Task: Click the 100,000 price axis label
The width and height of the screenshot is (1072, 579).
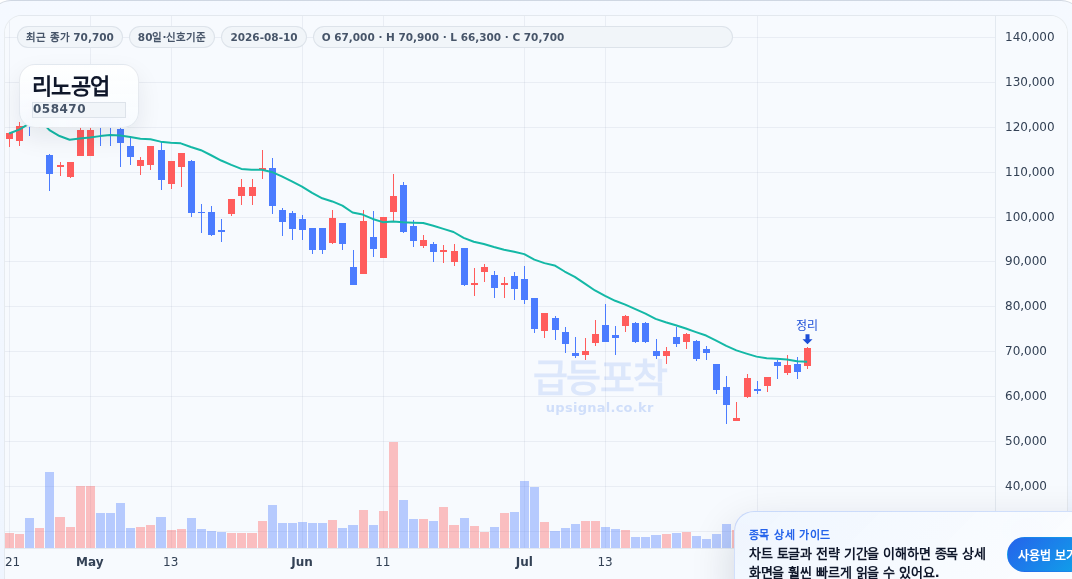Action: tap(1029, 217)
